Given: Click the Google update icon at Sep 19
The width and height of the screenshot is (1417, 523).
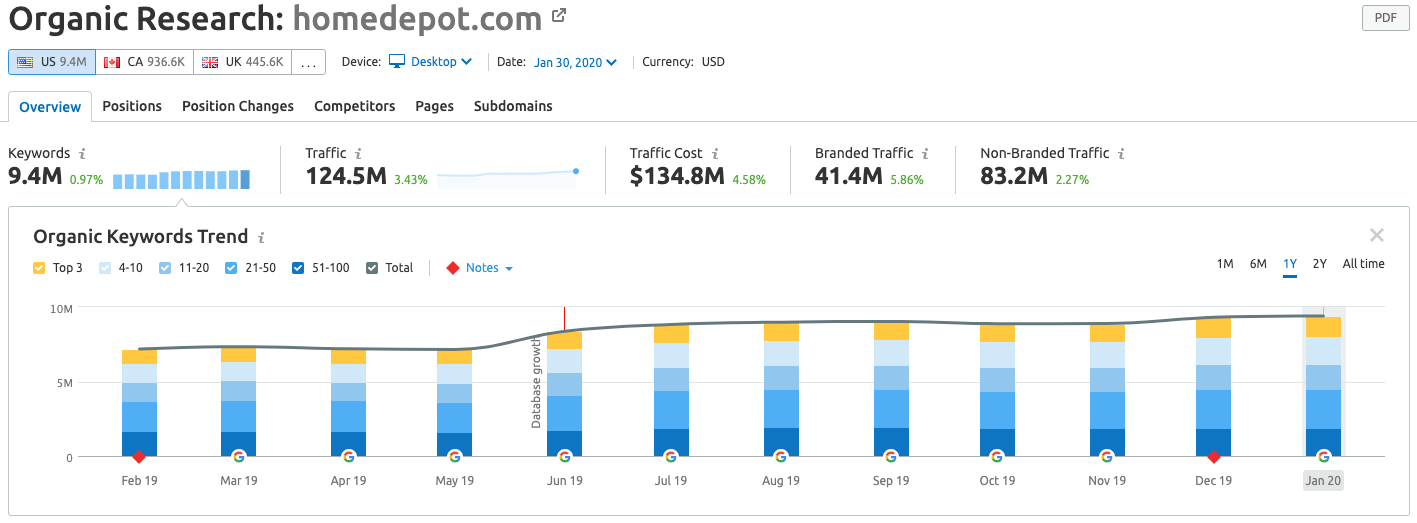Looking at the screenshot, I should pyautogui.click(x=890, y=456).
